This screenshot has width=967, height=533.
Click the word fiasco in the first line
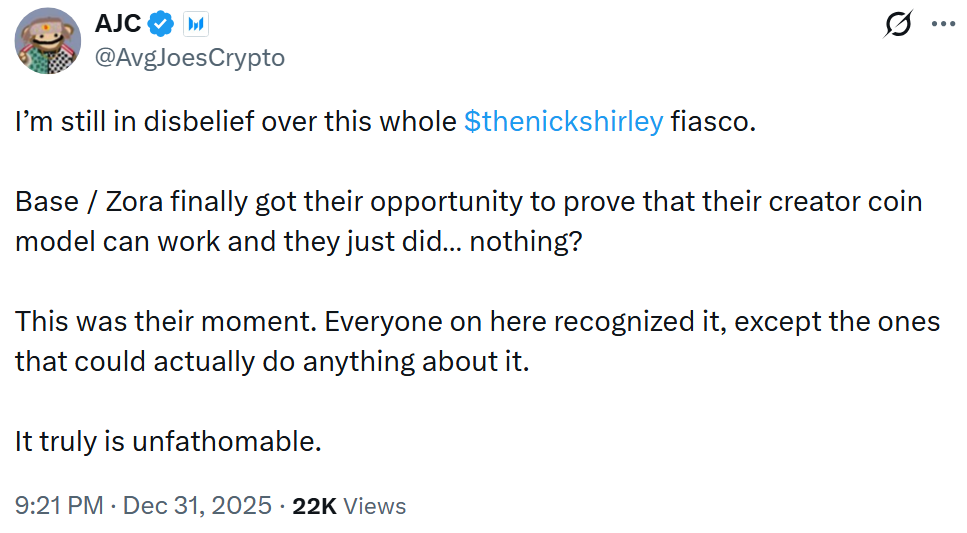pyautogui.click(x=709, y=122)
